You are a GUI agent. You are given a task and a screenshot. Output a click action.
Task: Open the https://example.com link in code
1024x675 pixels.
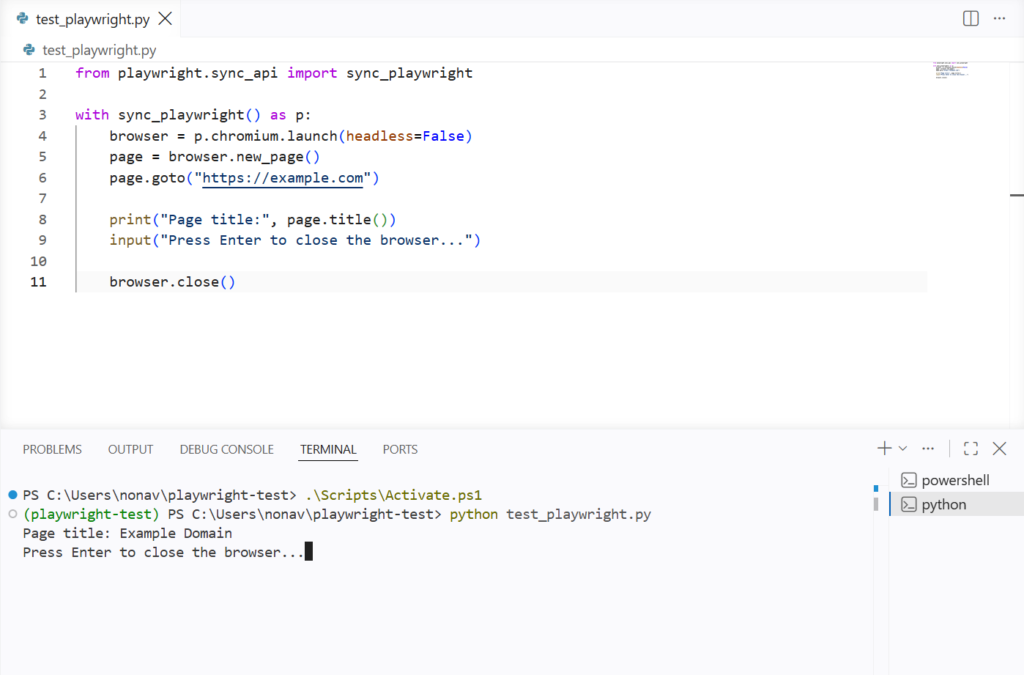click(282, 178)
